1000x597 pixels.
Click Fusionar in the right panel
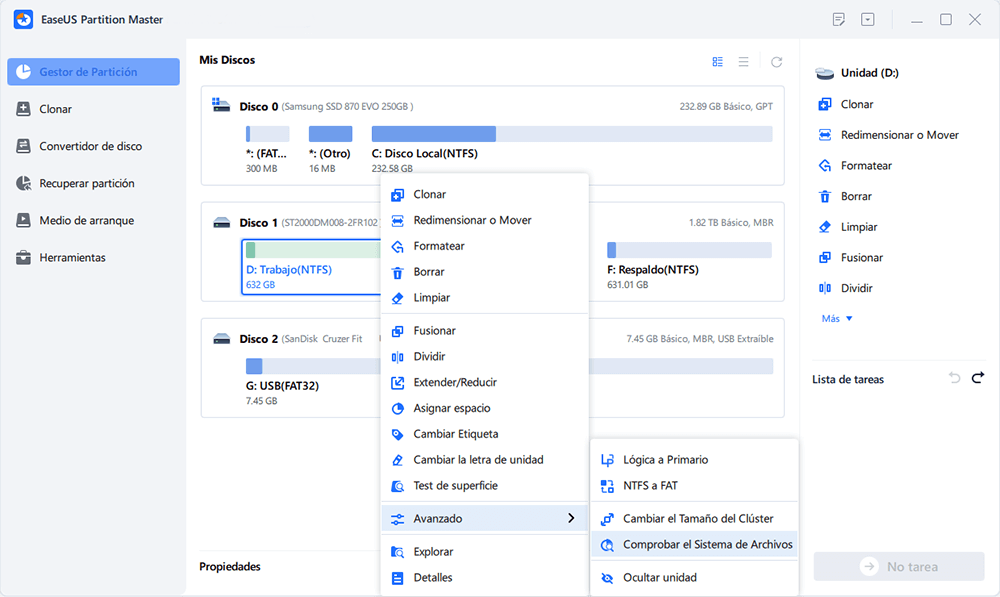tap(850, 257)
